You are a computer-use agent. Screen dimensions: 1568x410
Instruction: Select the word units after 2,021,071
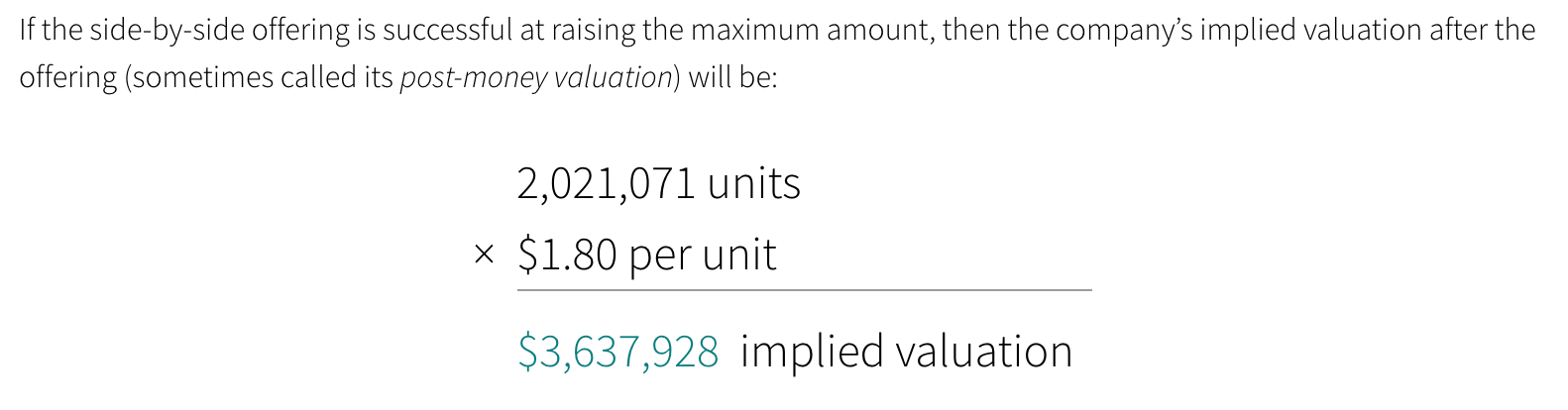tap(754, 184)
